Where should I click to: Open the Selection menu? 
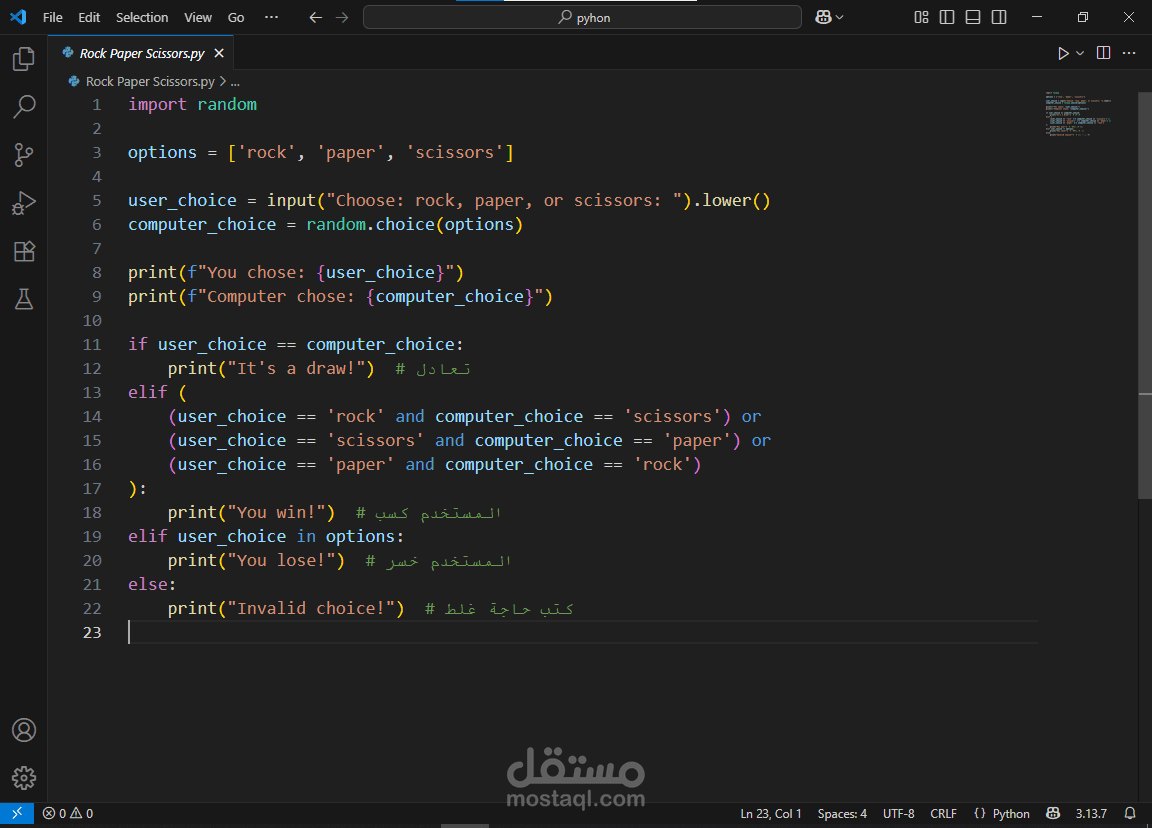[142, 17]
